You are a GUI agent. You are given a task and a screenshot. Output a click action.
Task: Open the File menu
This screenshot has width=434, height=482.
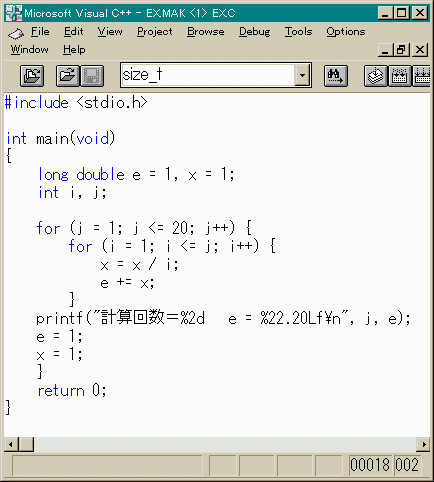coord(40,32)
